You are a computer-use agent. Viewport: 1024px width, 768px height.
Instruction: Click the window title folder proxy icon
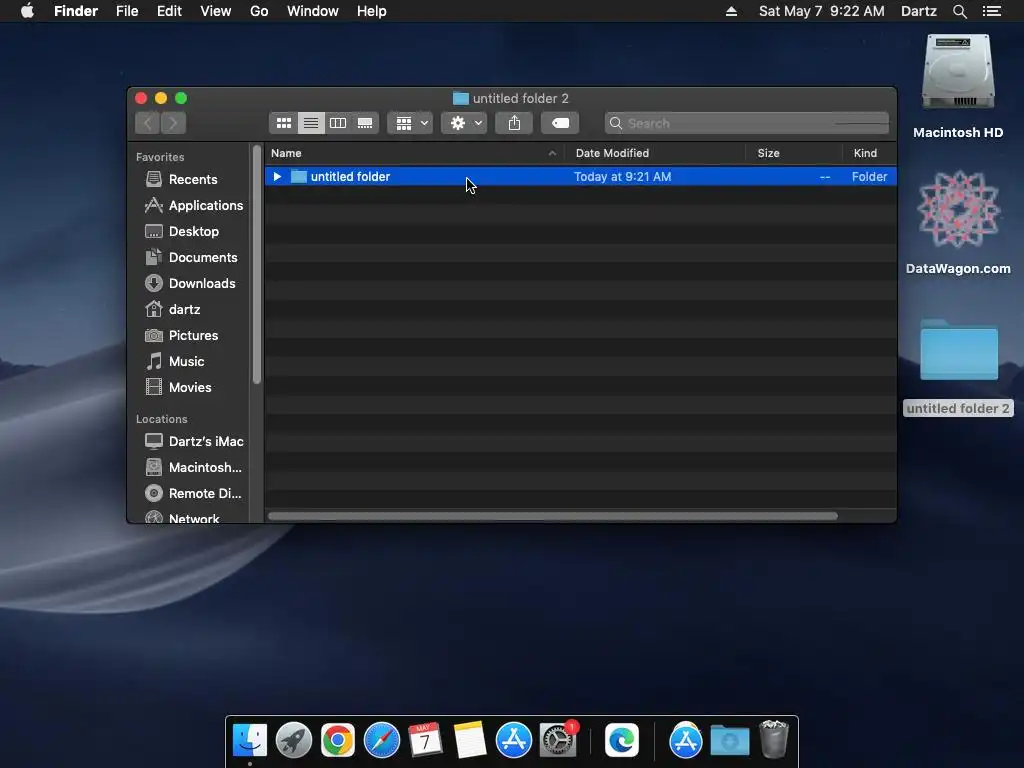coord(460,98)
